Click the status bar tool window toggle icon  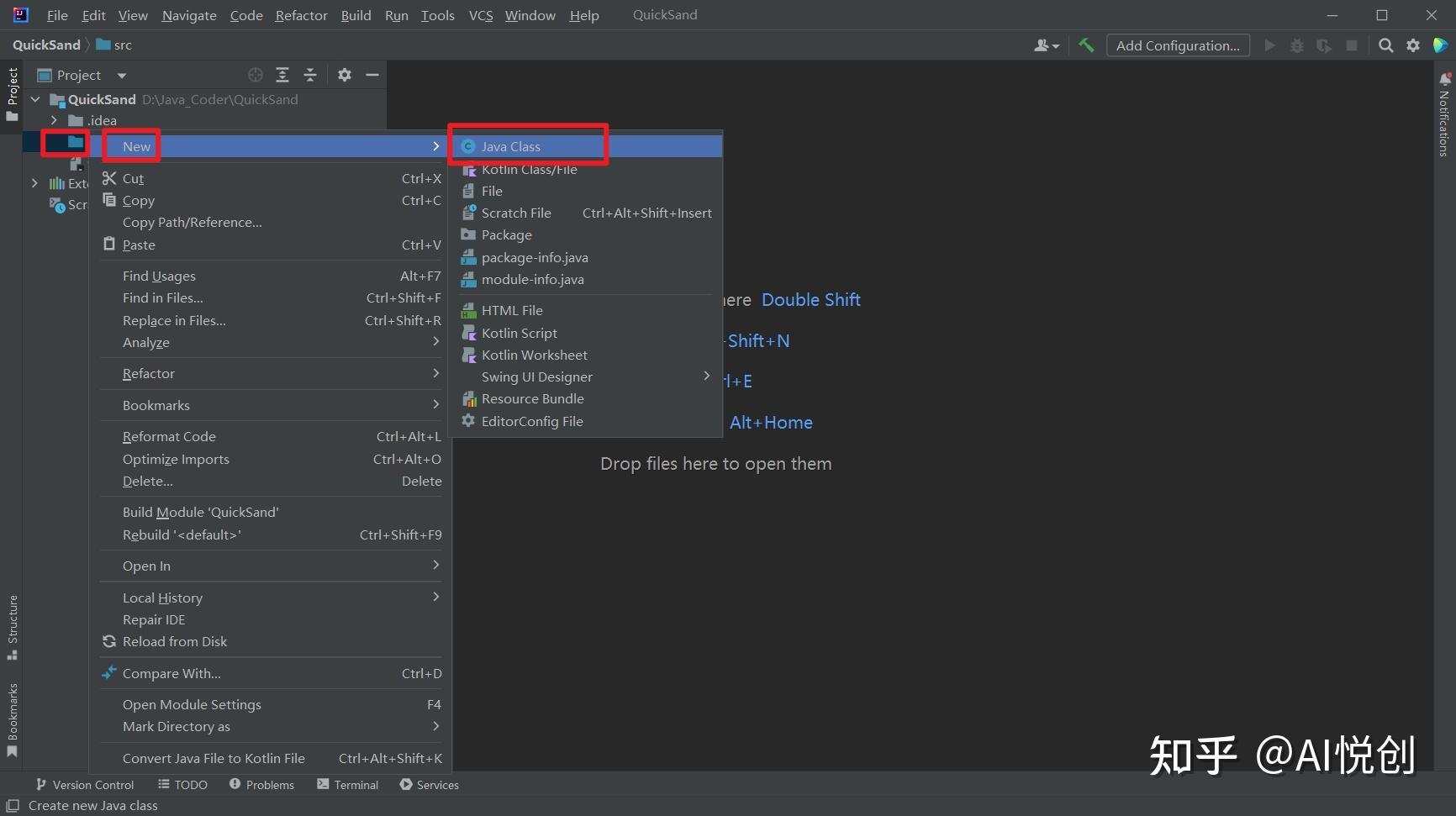click(13, 805)
